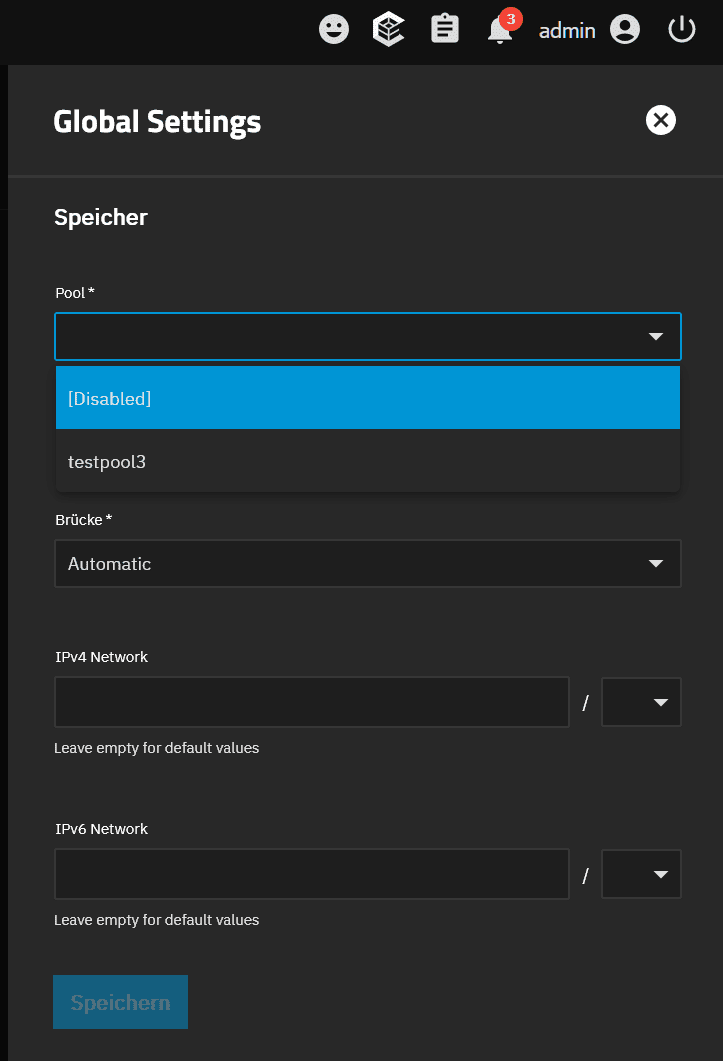The height and width of the screenshot is (1061, 723).
Task: Close the Global Settings panel
Action: coord(660,121)
